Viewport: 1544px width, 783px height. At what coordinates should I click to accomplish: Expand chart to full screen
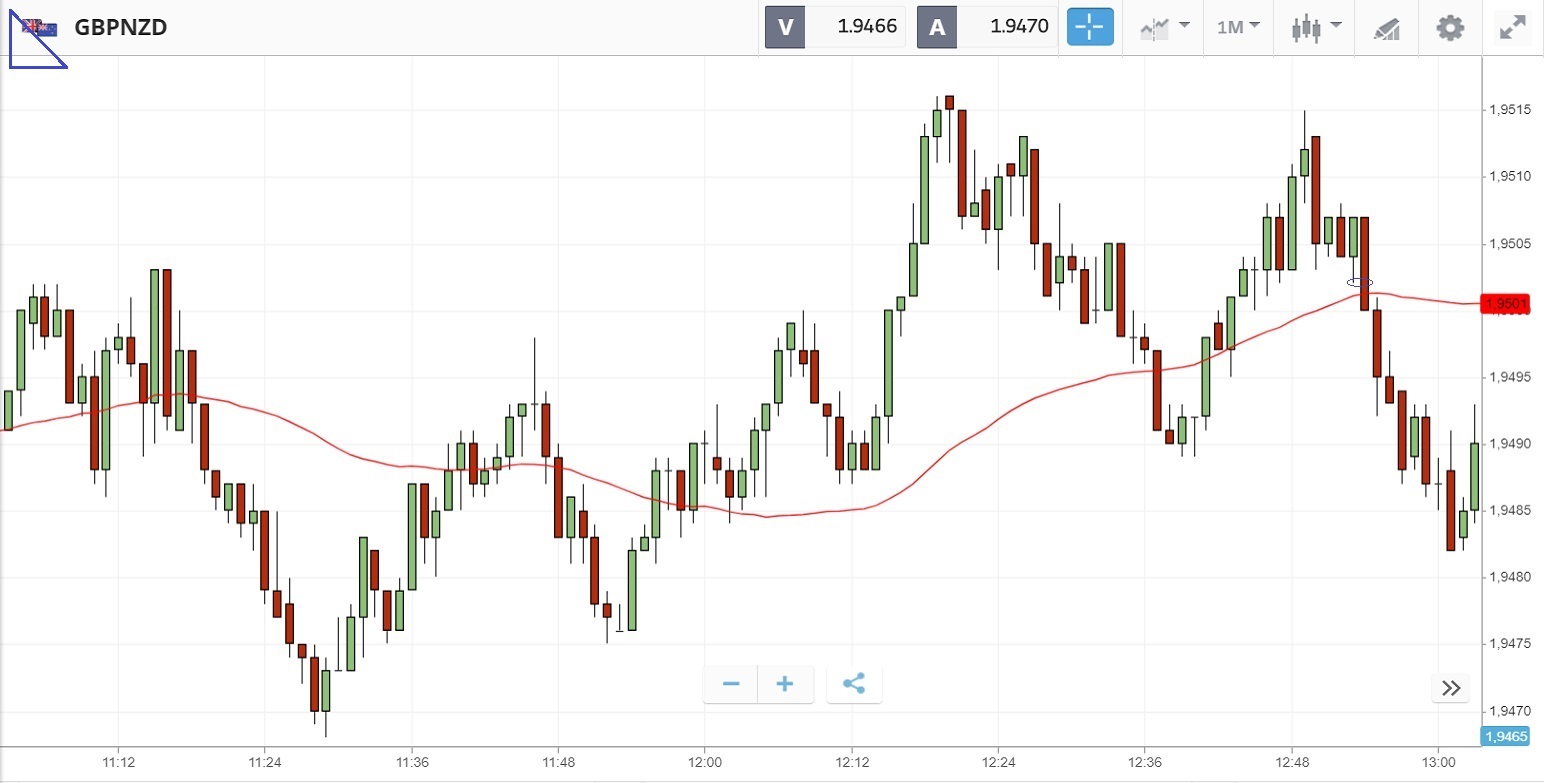tap(1511, 27)
